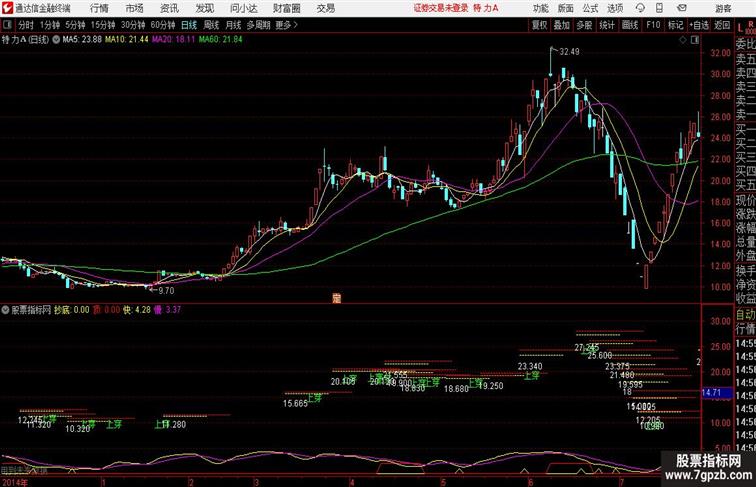The width and height of the screenshot is (756, 487).
Task: Click the 9.70 low price label
Action: [166, 291]
